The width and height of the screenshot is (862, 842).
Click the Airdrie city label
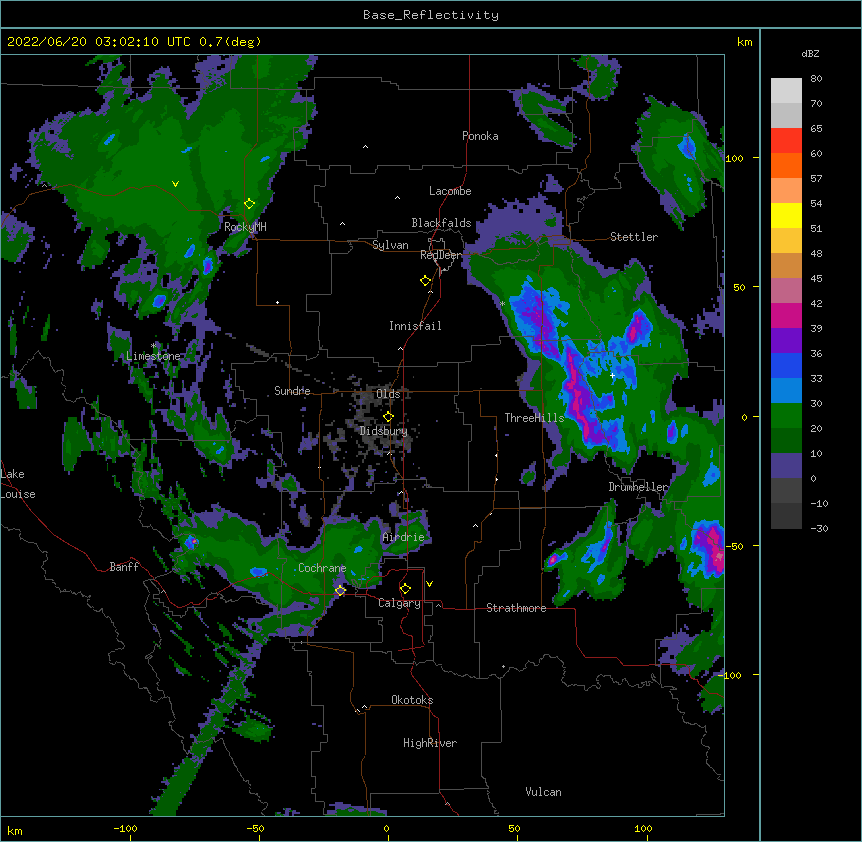(404, 537)
